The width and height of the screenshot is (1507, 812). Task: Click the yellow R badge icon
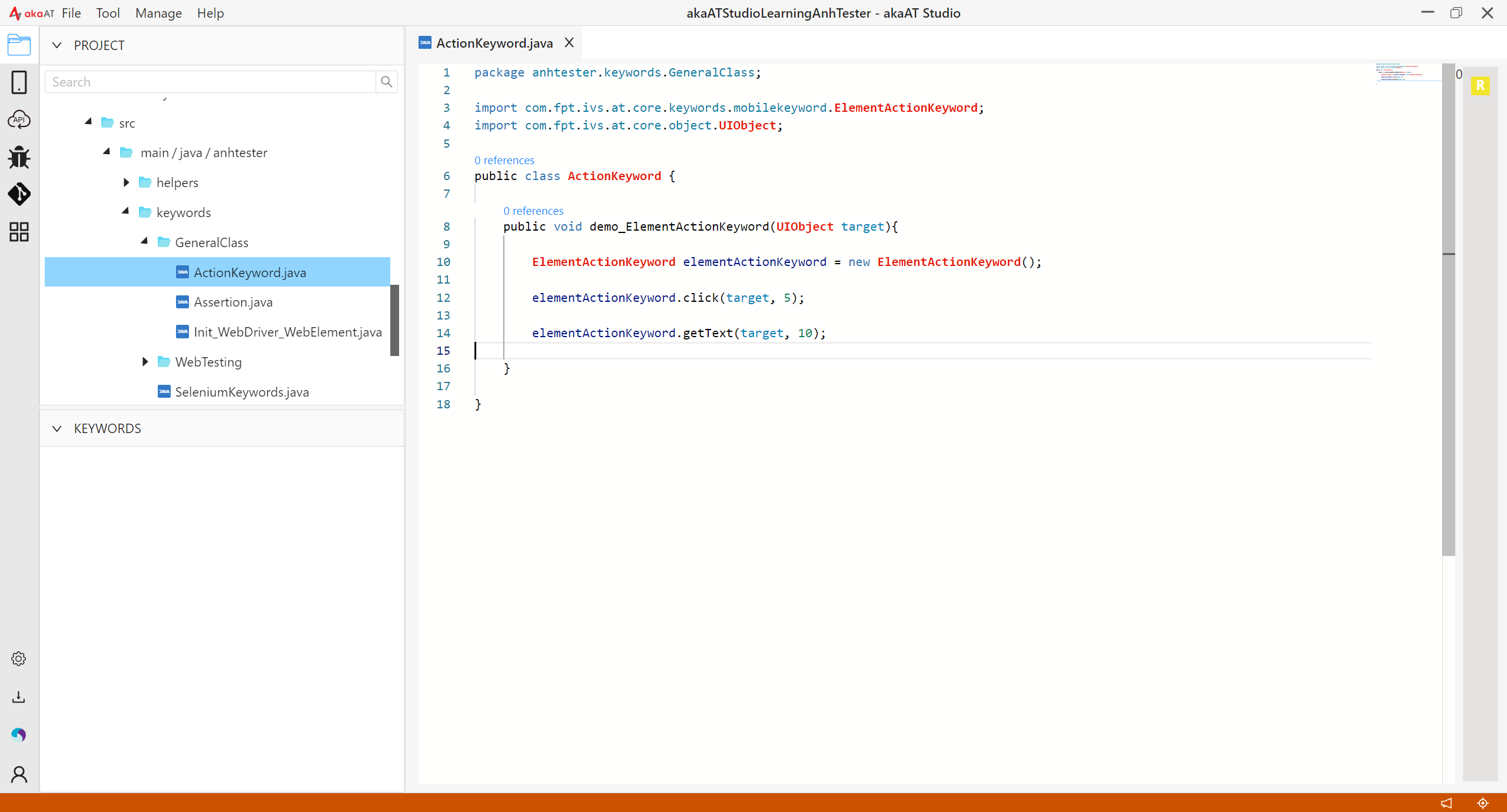click(x=1480, y=86)
